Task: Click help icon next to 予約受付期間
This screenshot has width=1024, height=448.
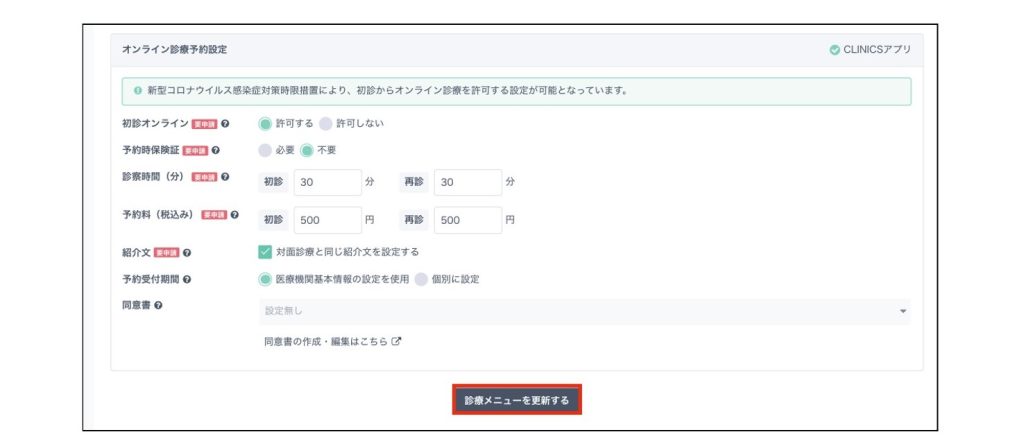Action: 187,279
